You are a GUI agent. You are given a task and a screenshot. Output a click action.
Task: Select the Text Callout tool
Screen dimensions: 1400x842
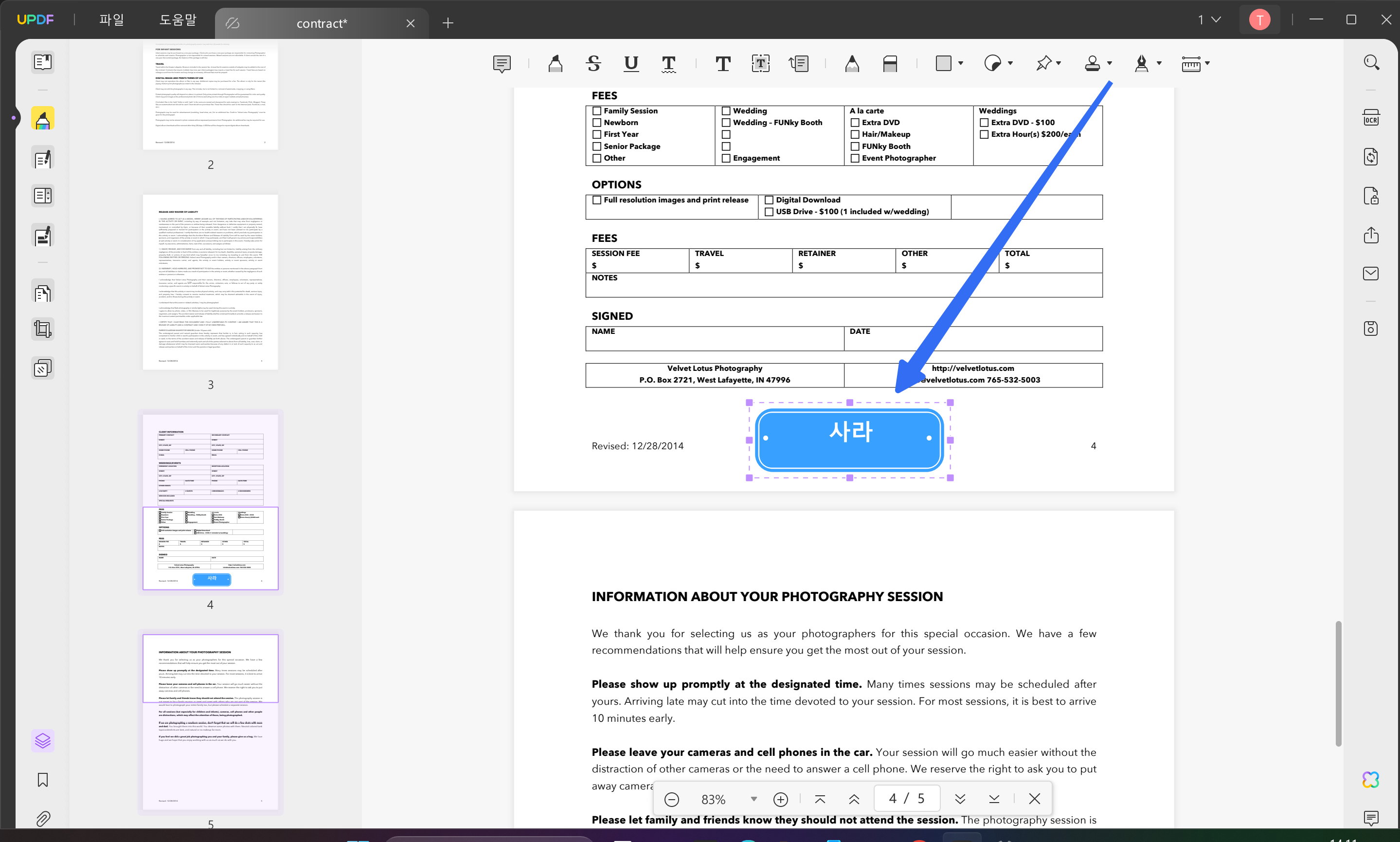[799, 64]
